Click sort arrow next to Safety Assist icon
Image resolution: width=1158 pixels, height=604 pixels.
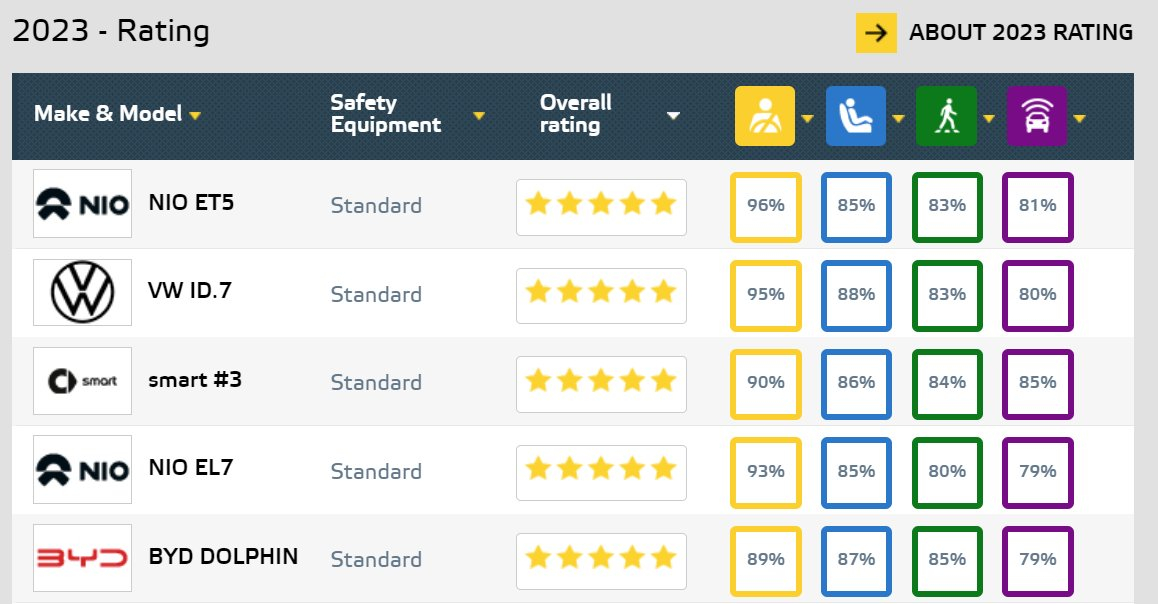[1079, 118]
